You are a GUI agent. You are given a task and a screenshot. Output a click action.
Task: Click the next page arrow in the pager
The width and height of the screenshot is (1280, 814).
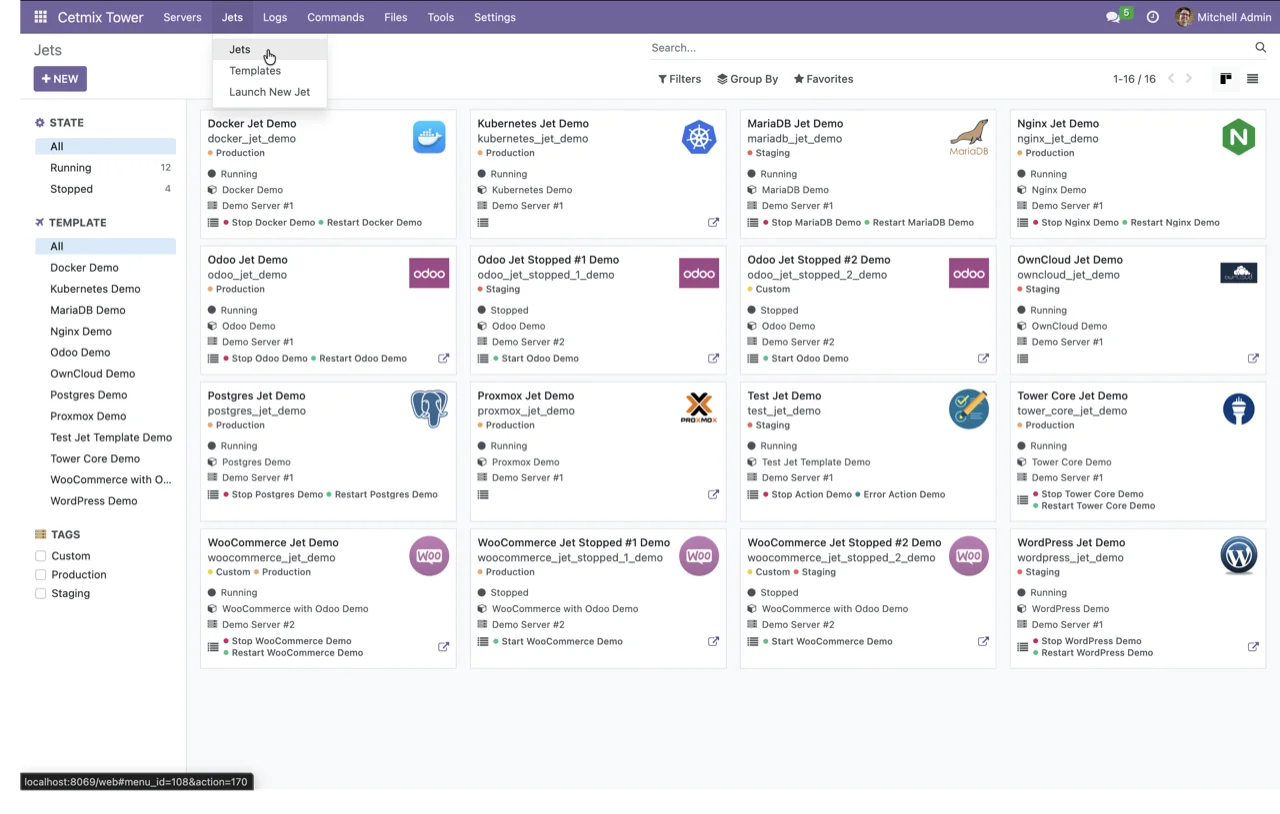pos(1189,78)
